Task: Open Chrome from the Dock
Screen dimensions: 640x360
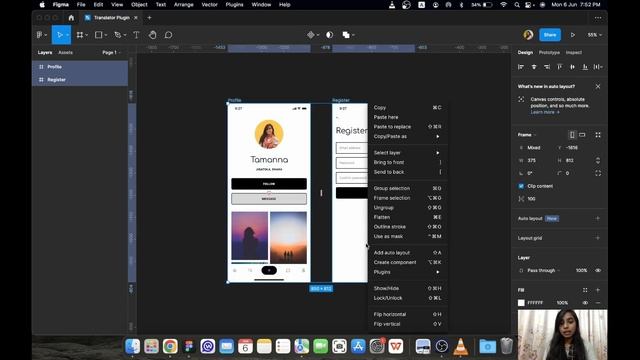Action: [170, 346]
